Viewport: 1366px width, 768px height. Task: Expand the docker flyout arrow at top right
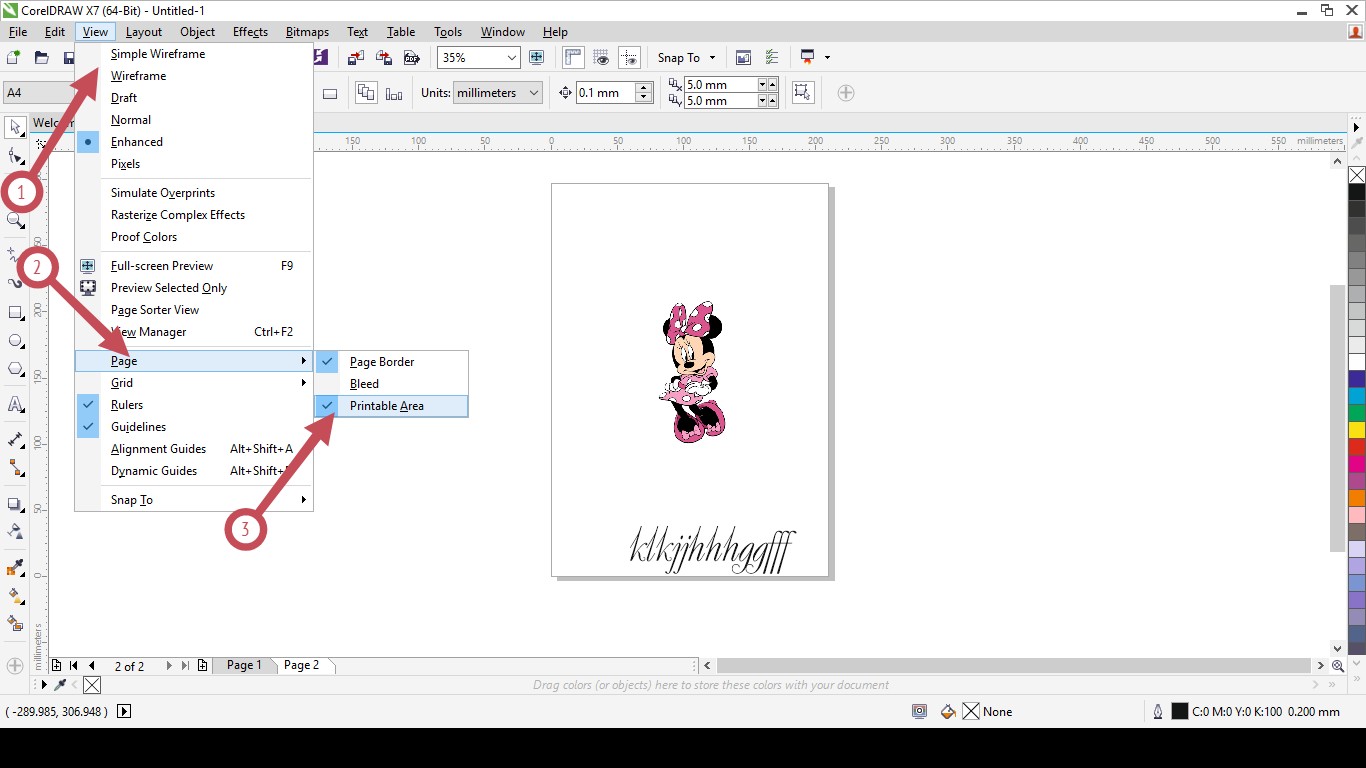(1357, 127)
